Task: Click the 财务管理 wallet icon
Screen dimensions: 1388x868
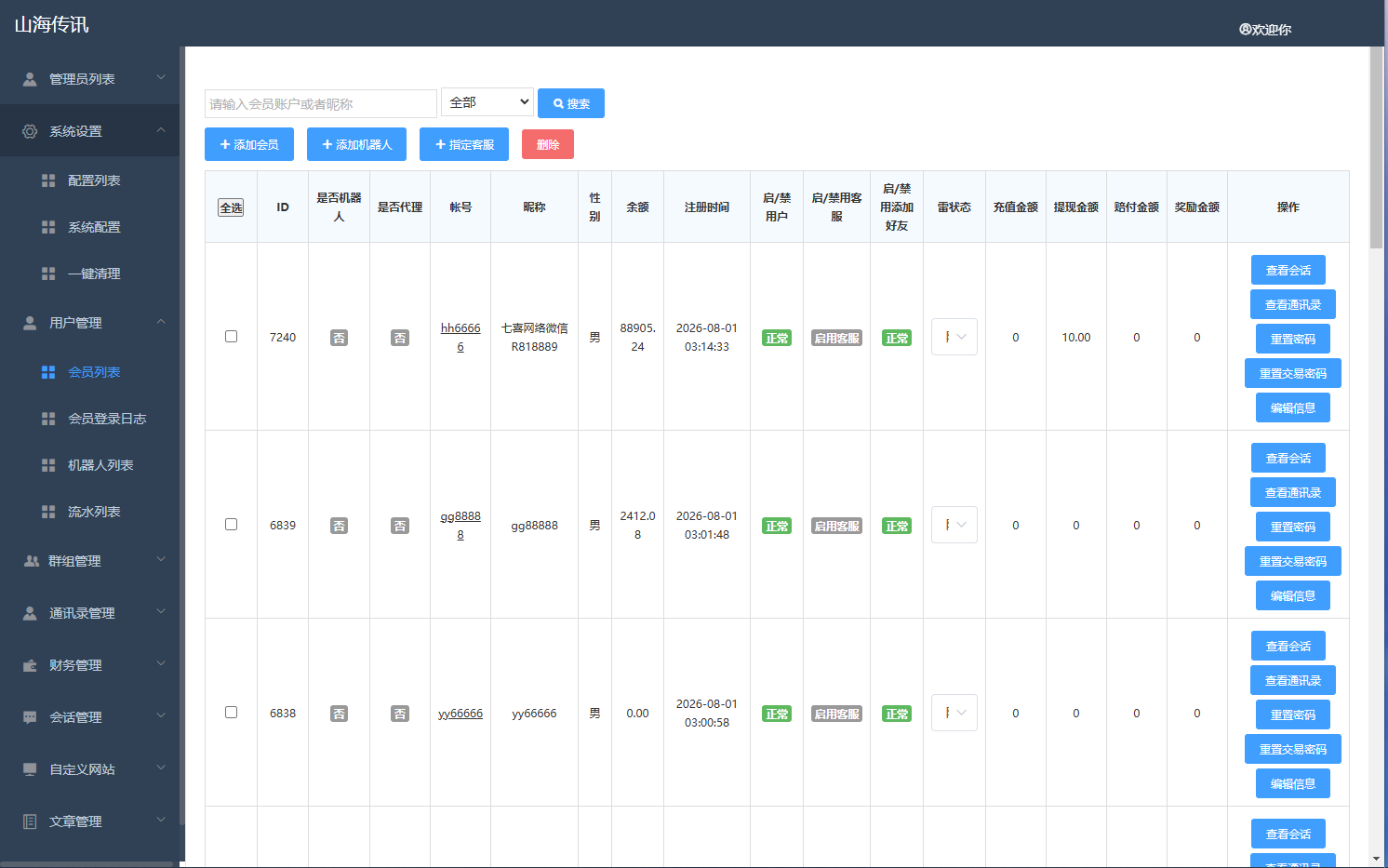Action: [x=30, y=665]
